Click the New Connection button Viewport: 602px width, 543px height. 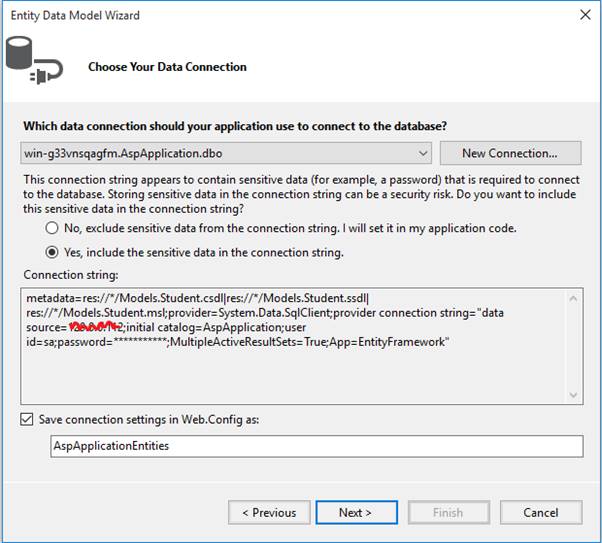coord(510,153)
